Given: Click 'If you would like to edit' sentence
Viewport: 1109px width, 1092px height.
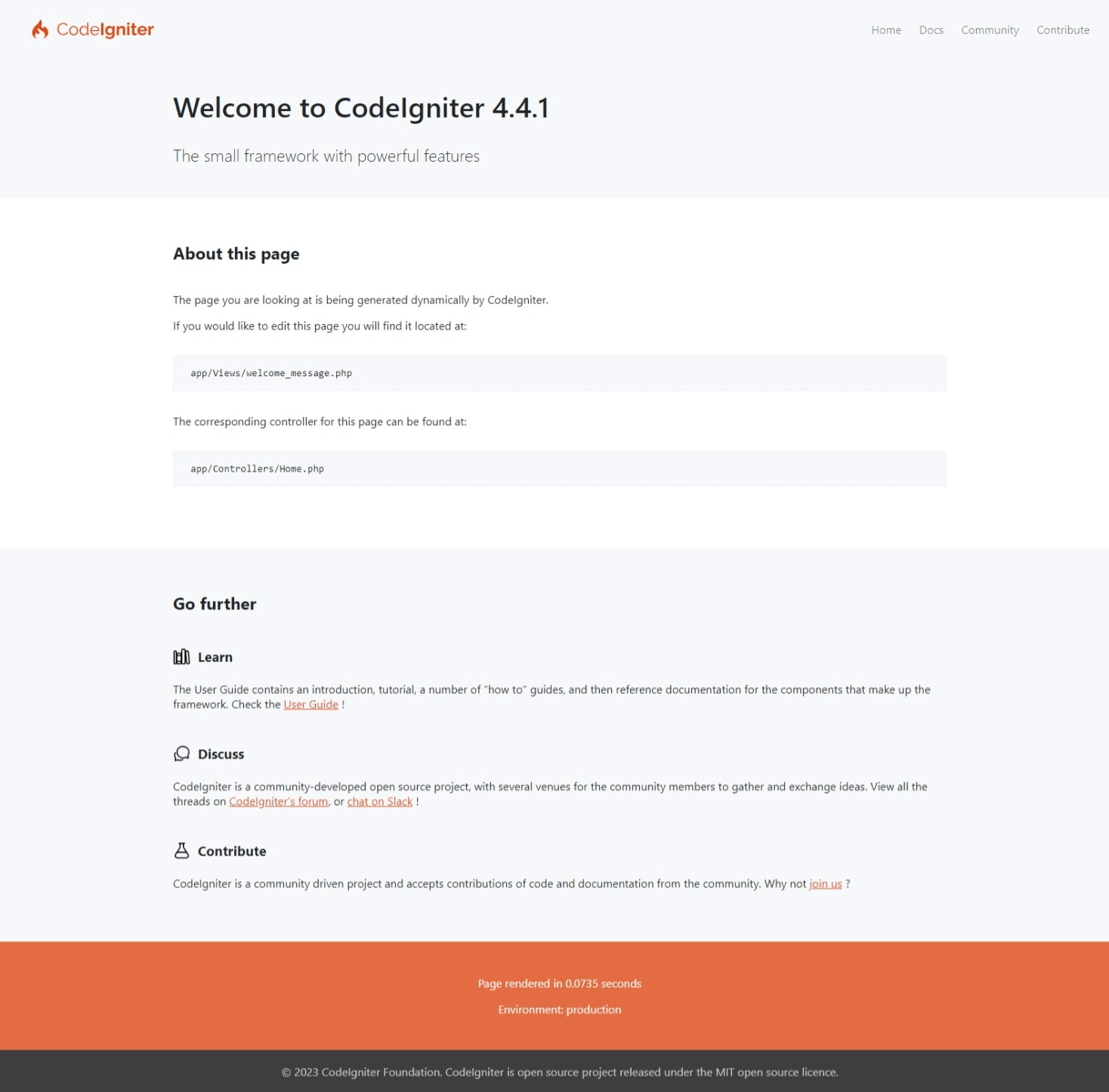Looking at the screenshot, I should pos(320,326).
